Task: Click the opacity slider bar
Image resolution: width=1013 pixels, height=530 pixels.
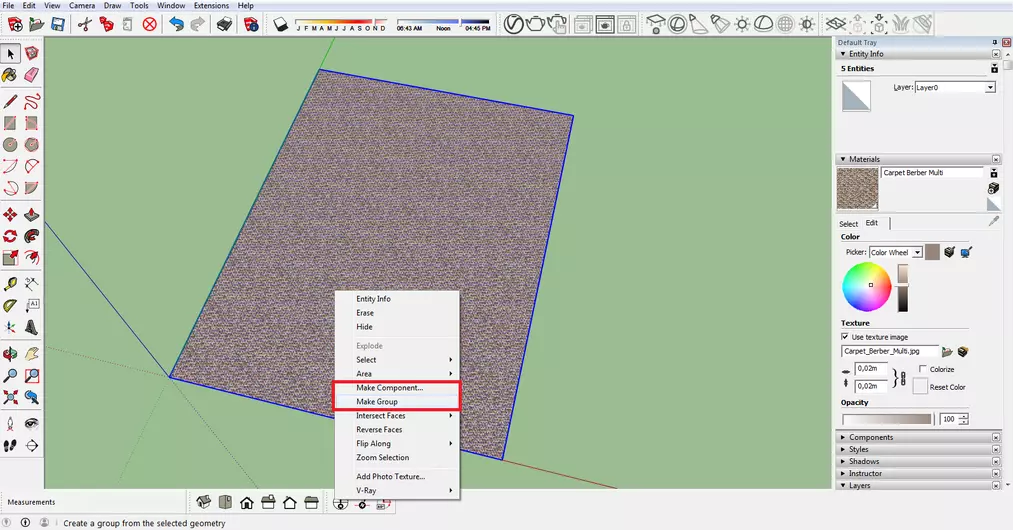Action: tap(887, 419)
